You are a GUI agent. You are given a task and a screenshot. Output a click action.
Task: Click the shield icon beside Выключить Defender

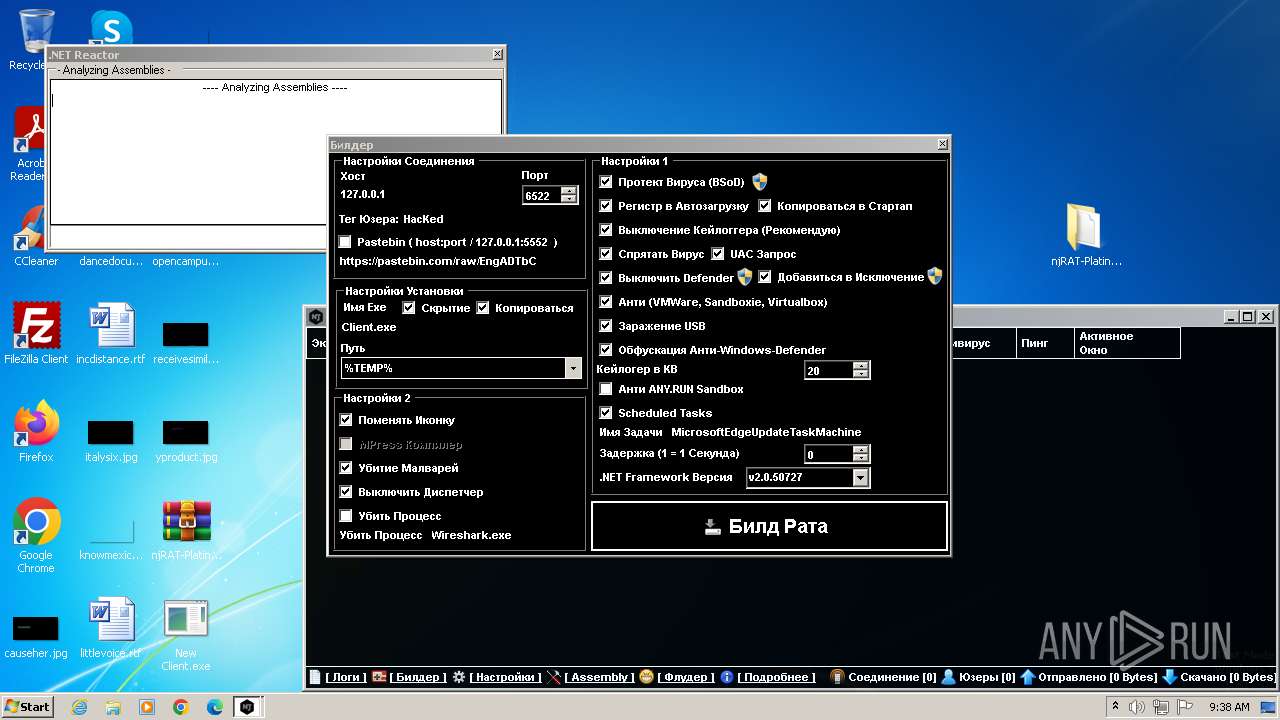coord(745,277)
